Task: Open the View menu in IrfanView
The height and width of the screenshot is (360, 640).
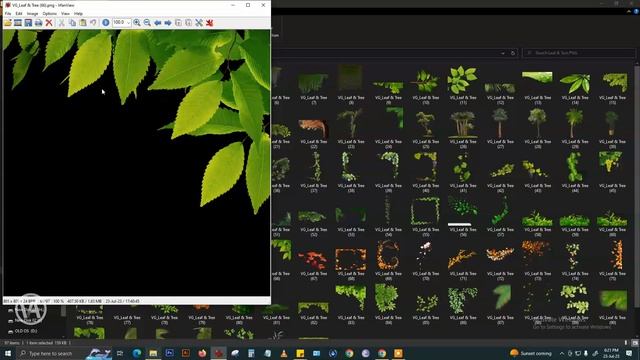Action: tap(65, 13)
